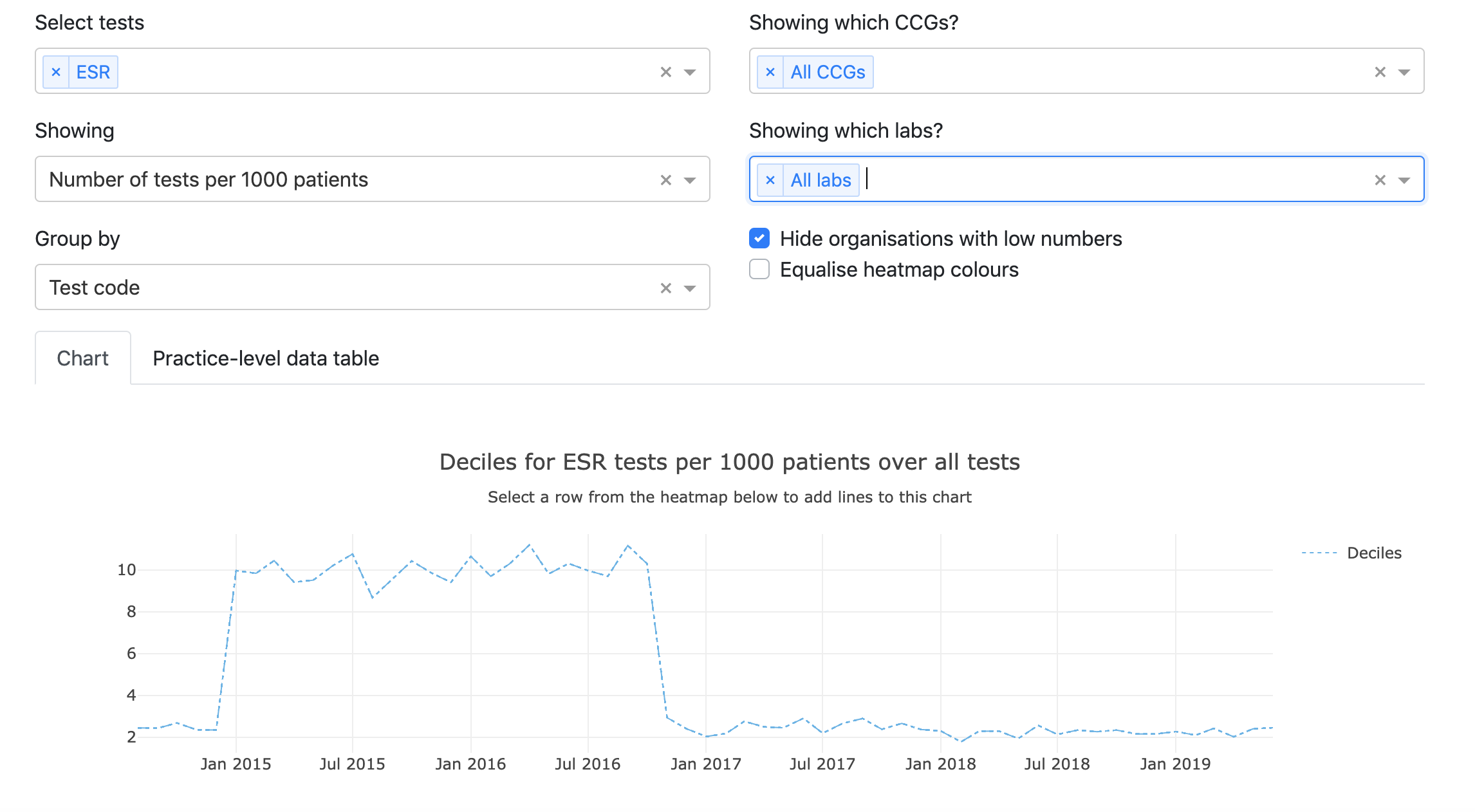This screenshot has width=1475, height=812.
Task: Select the Chart tab
Action: [x=82, y=358]
